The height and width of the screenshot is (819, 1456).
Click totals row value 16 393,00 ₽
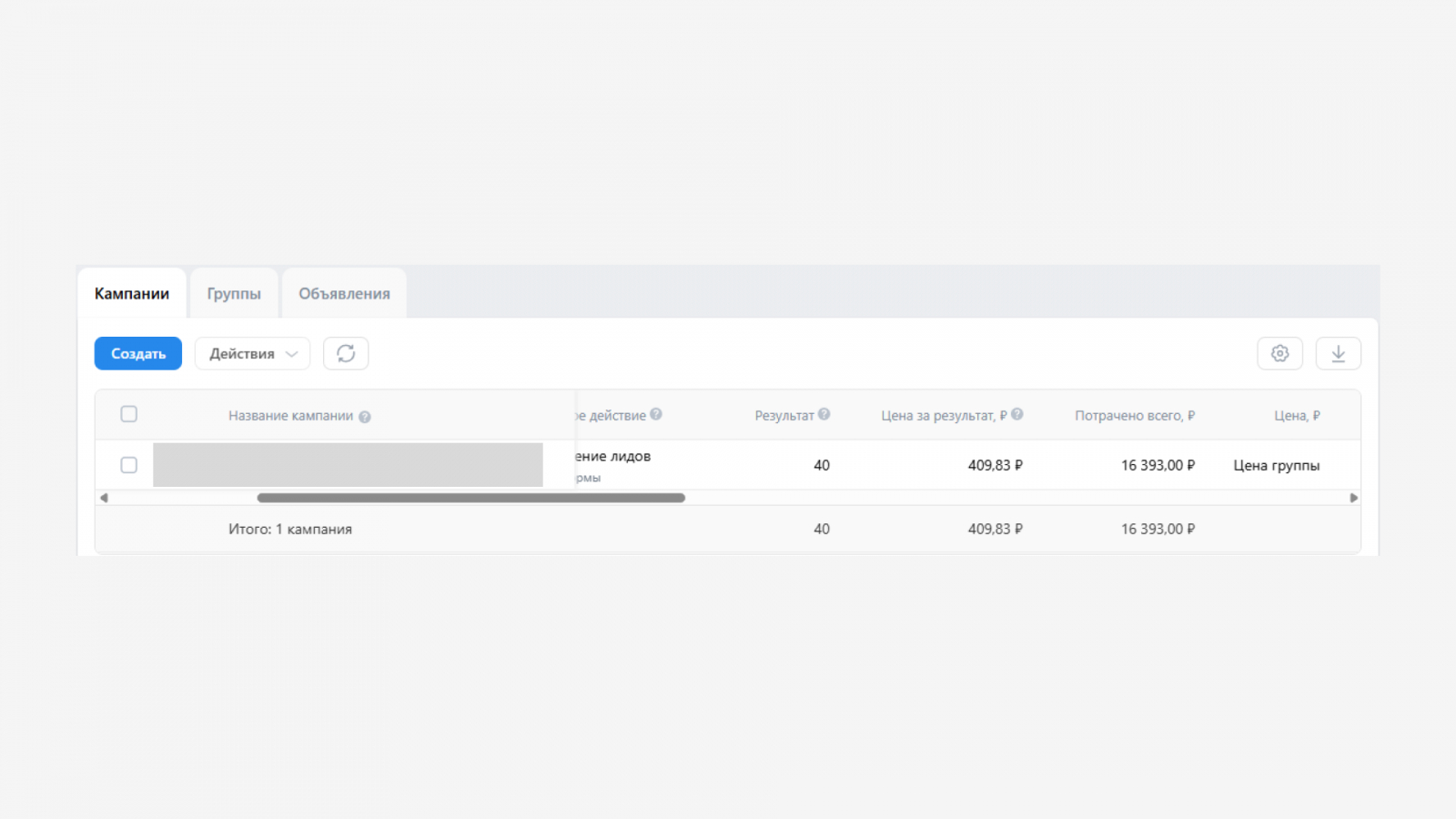[1158, 529]
